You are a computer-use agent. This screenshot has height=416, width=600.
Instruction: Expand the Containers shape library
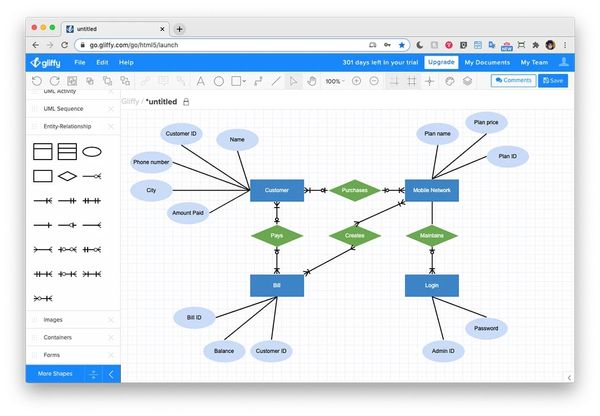point(57,338)
